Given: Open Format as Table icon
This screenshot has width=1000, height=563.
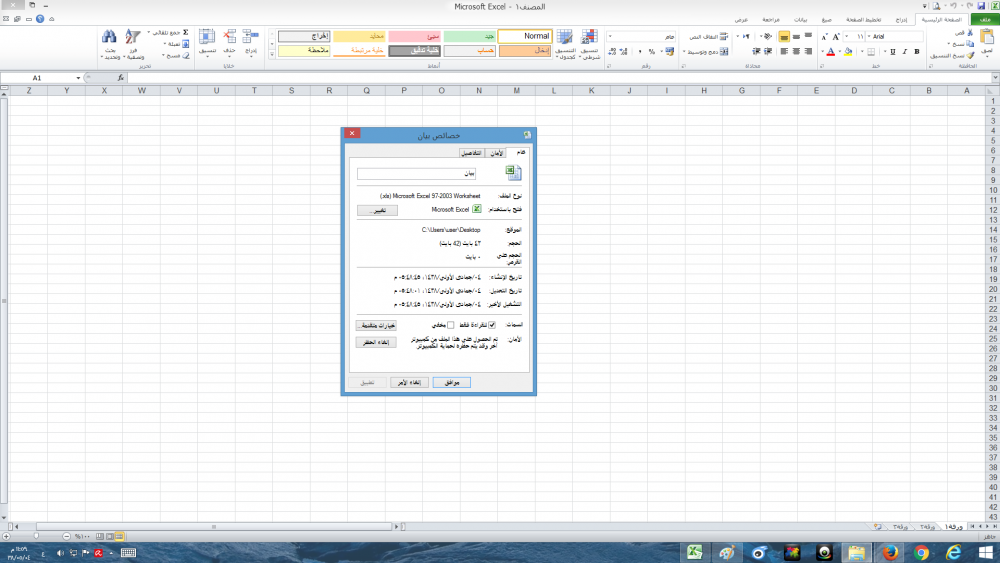Looking at the screenshot, I should (564, 37).
